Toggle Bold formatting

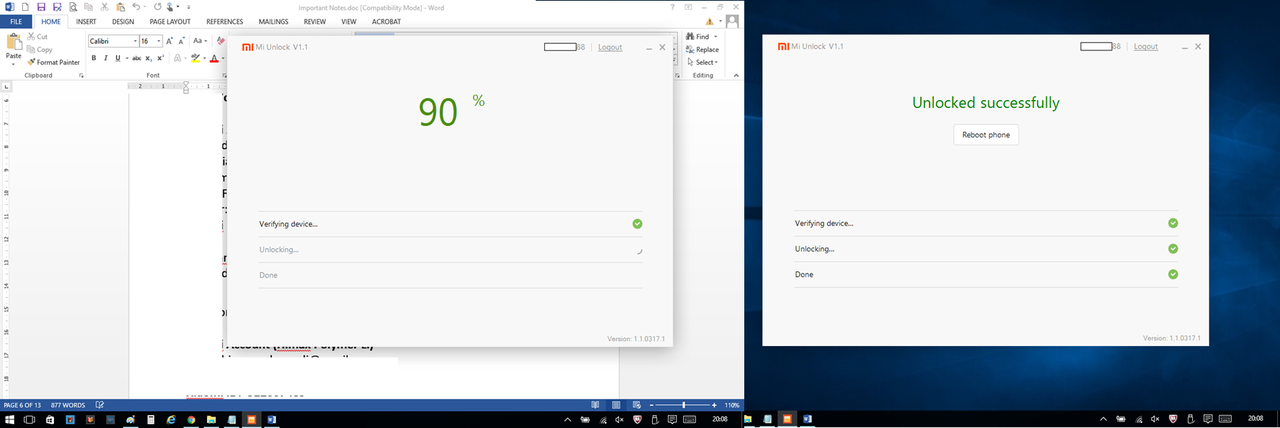pos(93,58)
